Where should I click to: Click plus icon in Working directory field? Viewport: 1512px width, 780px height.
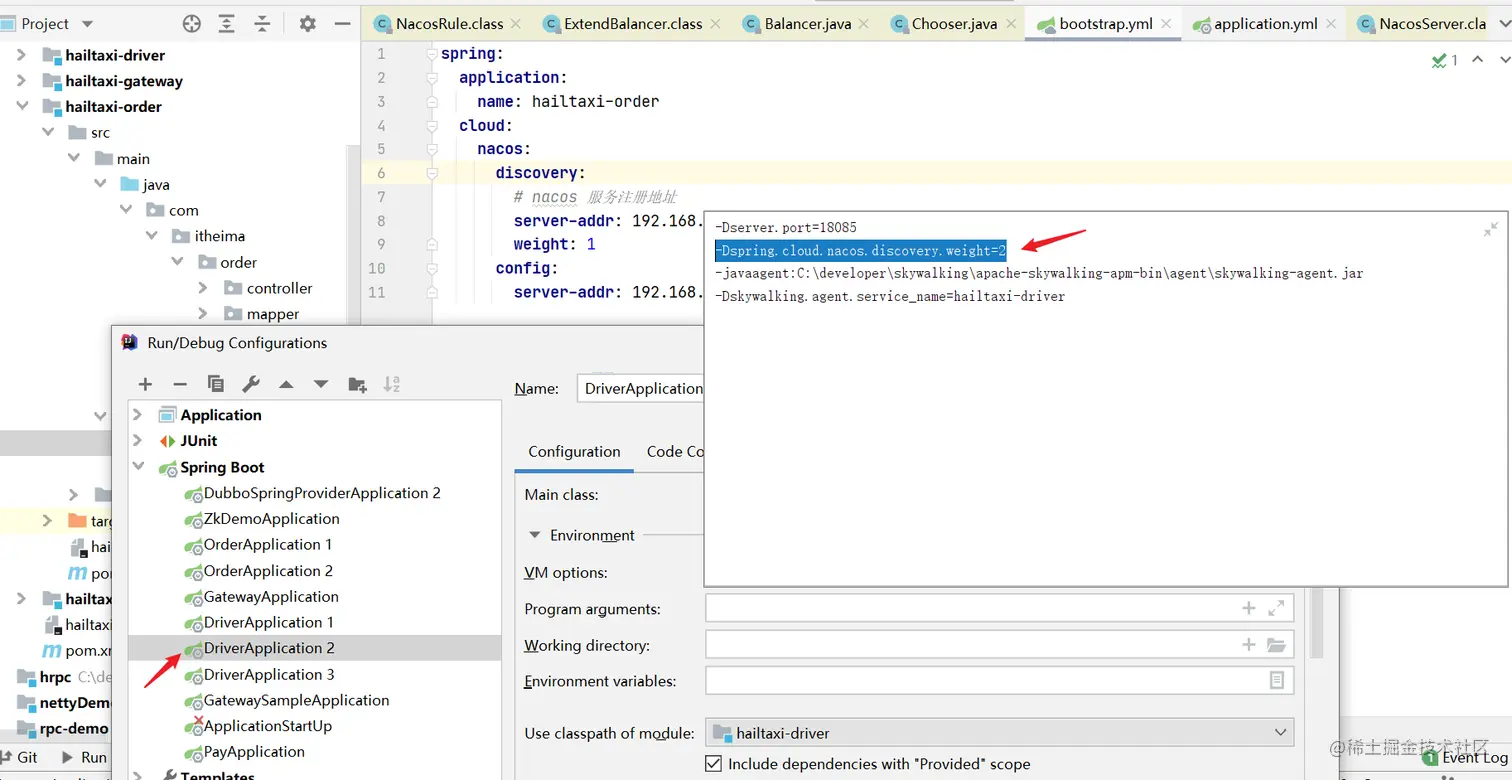(x=1248, y=645)
